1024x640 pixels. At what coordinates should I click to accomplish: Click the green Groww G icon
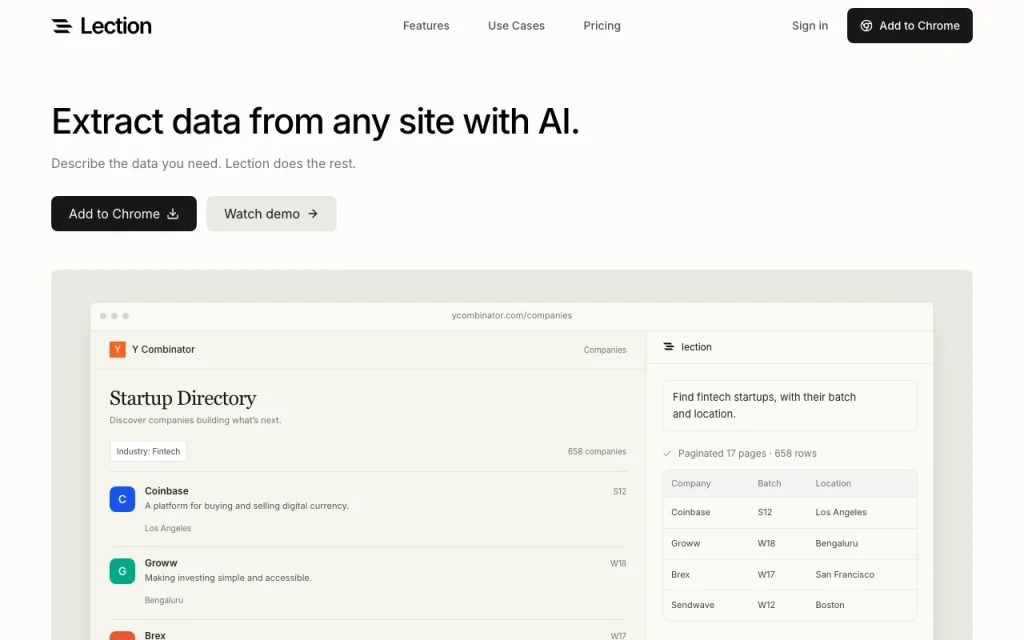[x=122, y=571]
